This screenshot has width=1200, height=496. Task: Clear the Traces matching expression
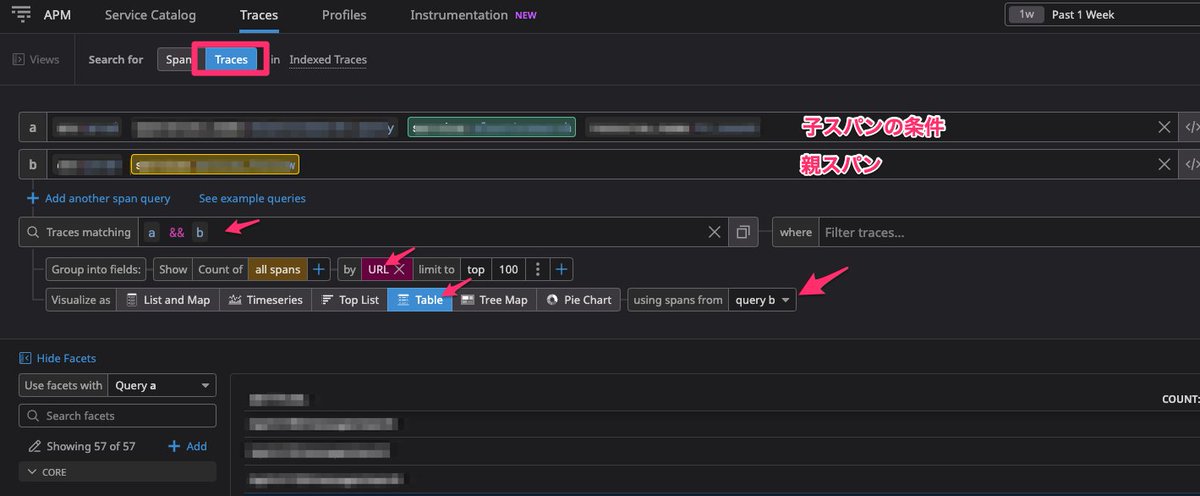[714, 232]
